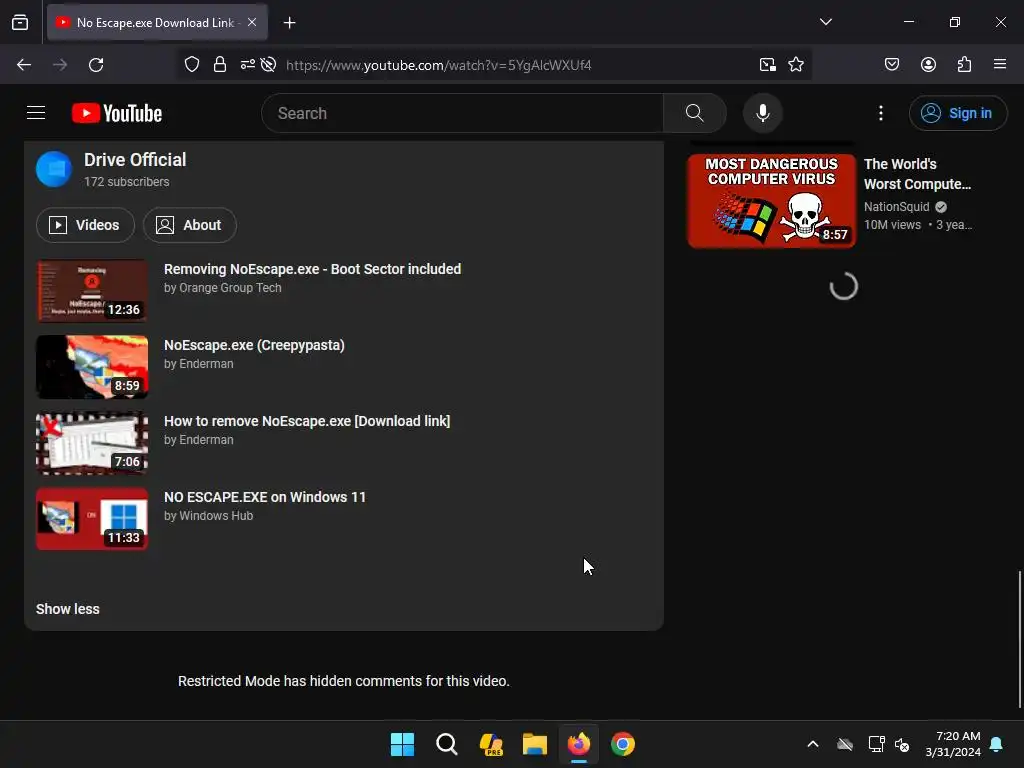
Task: Select the No Escape.exe Download Link tab
Action: (x=157, y=23)
